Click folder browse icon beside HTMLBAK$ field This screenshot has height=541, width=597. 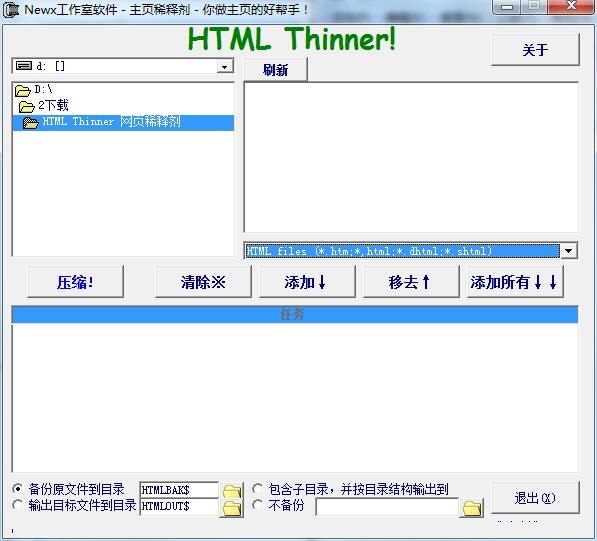click(232, 491)
